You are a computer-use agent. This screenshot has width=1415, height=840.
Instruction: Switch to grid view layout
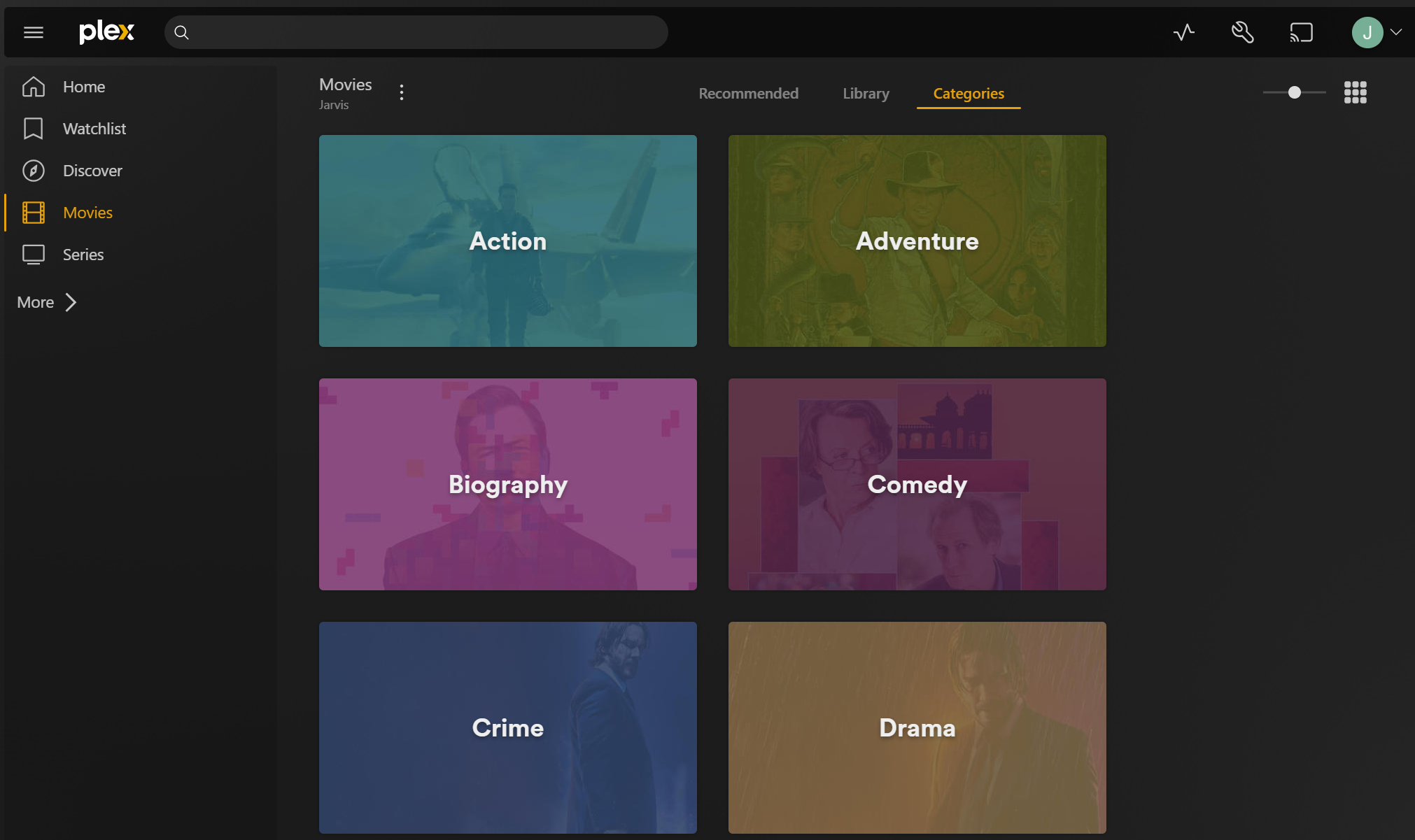[x=1355, y=92]
